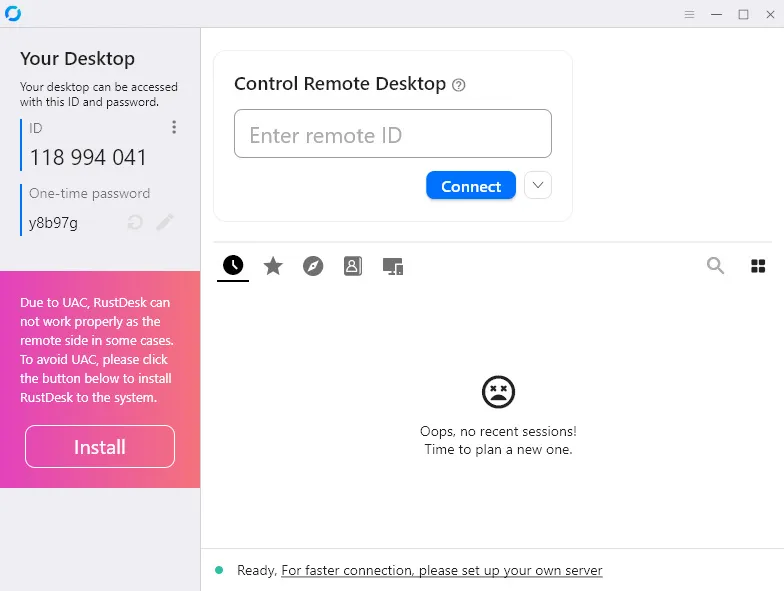Change the peer view with the grid icon
Image resolution: width=784 pixels, height=591 pixels.
(758, 266)
